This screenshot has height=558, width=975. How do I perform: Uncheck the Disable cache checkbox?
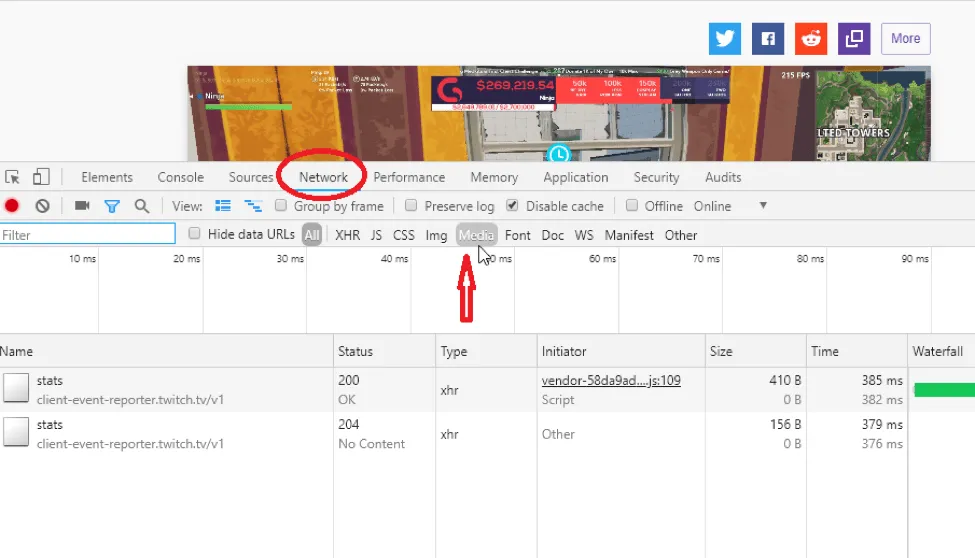point(512,205)
